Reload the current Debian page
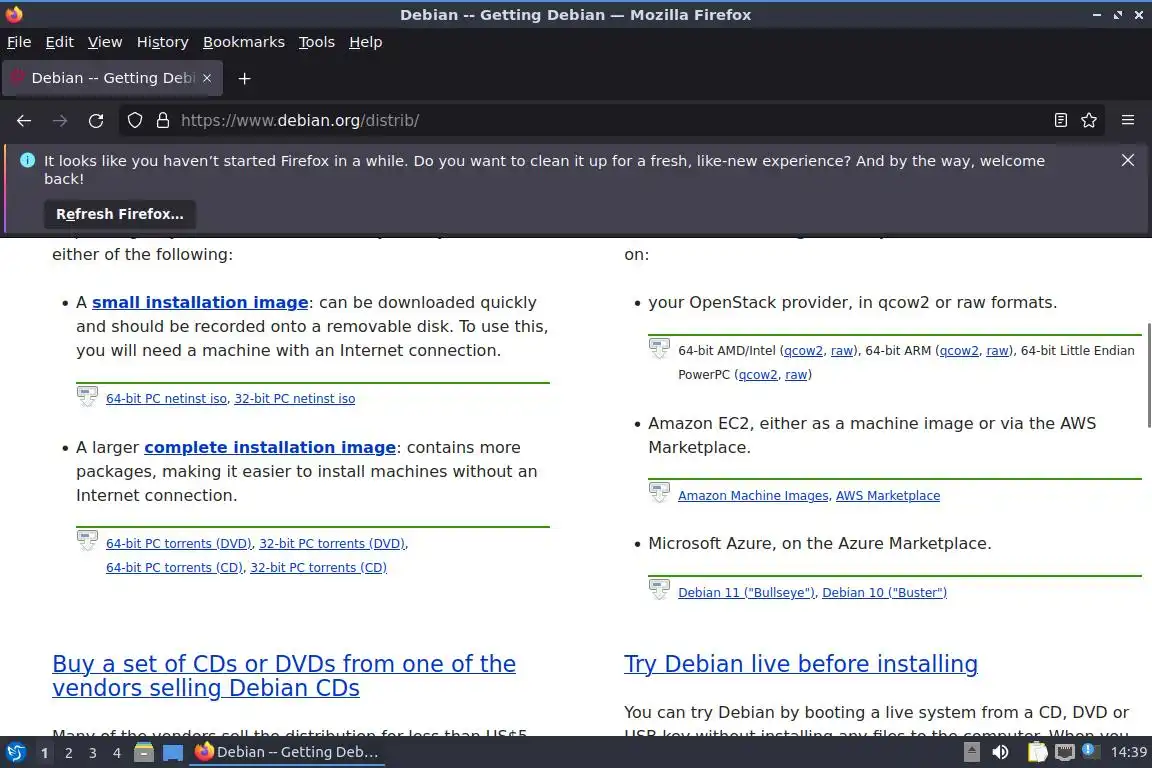This screenshot has height=768, width=1152. pyautogui.click(x=96, y=121)
